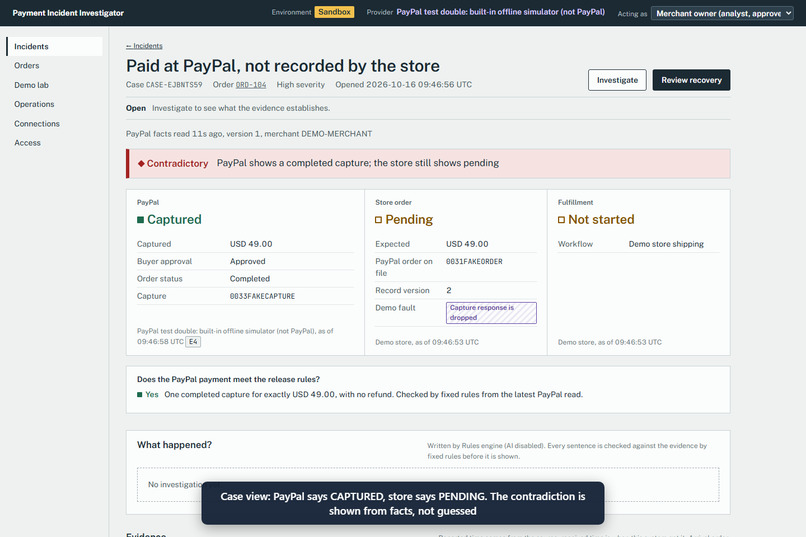Image resolution: width=806 pixels, height=537 pixels.
Task: Open order ORD-104 link
Action: pos(251,85)
